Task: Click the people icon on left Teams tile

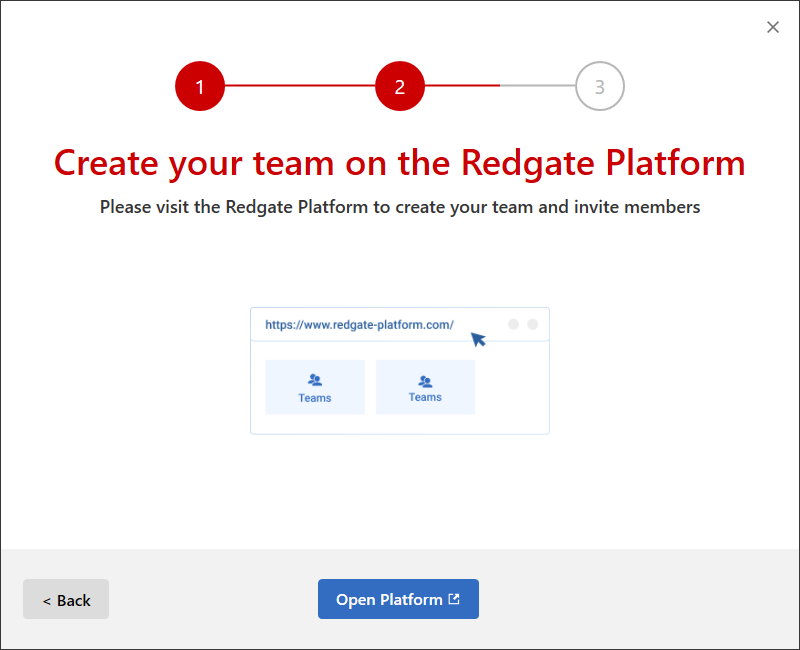Action: (315, 380)
